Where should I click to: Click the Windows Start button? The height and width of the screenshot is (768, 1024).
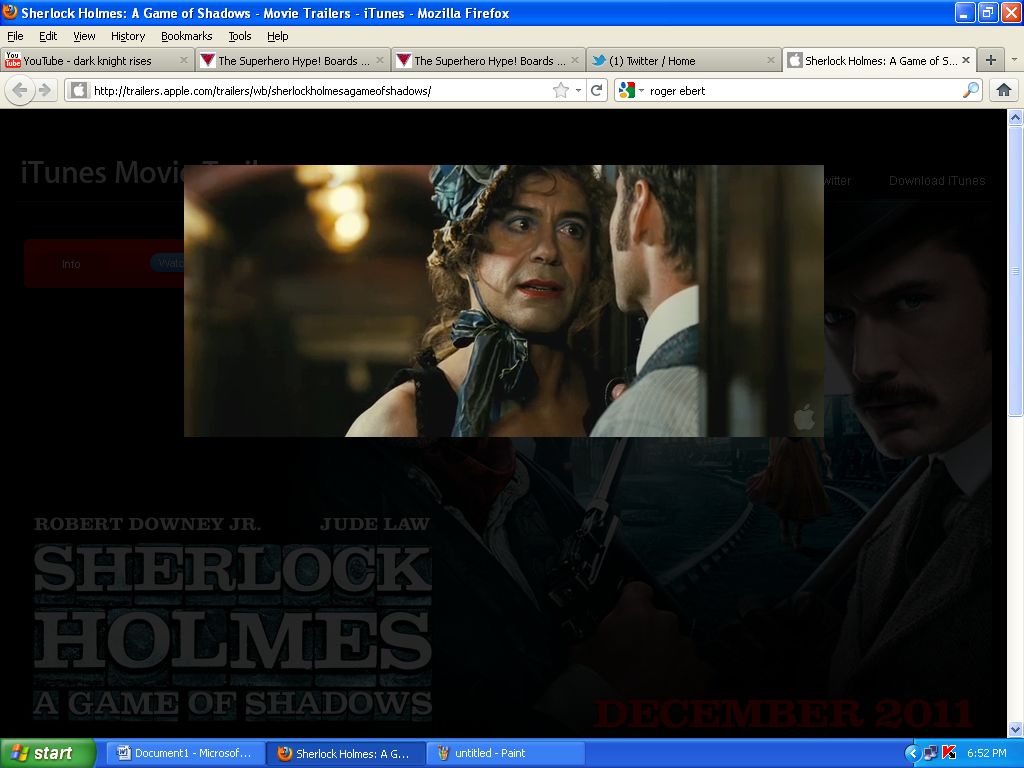point(47,753)
